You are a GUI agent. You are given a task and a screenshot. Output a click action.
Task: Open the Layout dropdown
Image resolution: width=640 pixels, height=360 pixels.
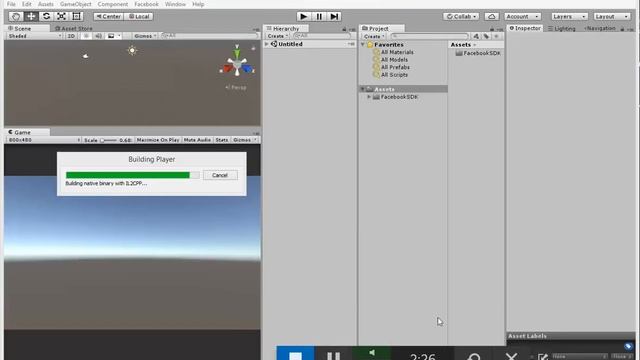(611, 16)
